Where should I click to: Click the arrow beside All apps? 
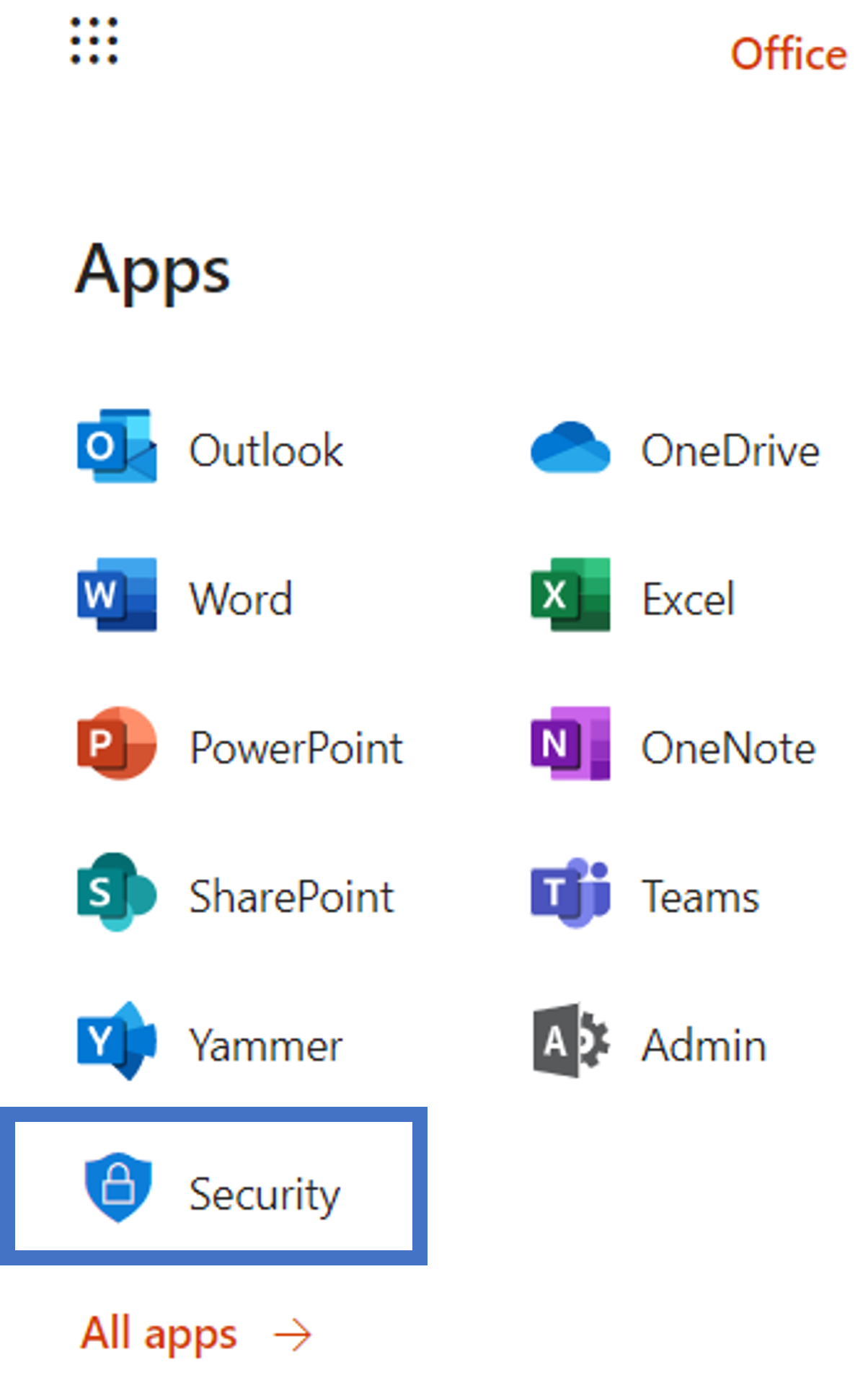pyautogui.click(x=292, y=1335)
